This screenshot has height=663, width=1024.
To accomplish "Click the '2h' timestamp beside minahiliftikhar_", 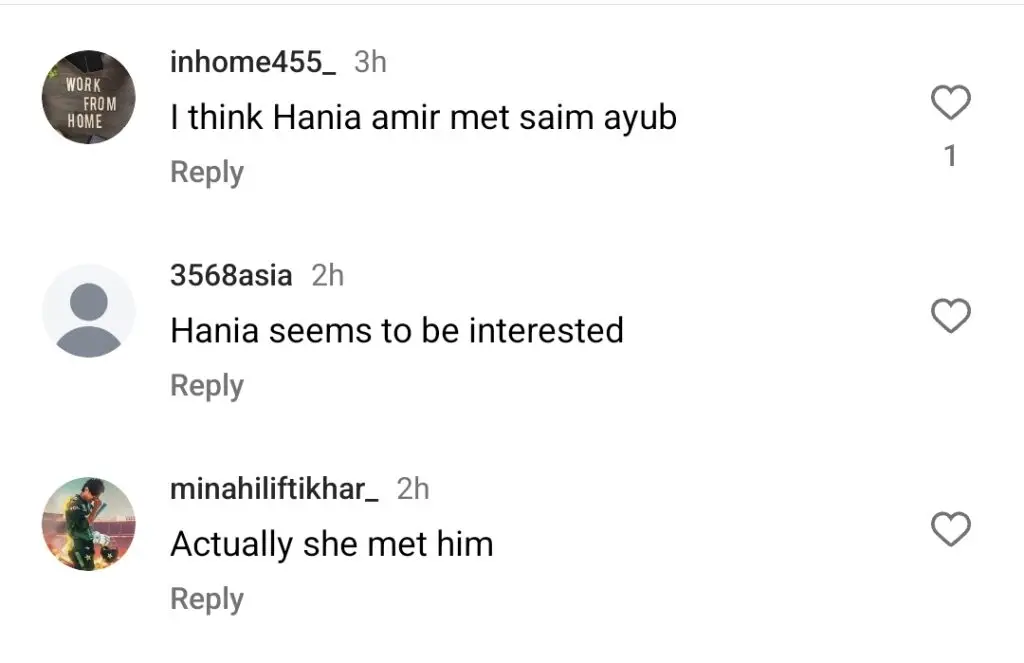I will (x=413, y=489).
